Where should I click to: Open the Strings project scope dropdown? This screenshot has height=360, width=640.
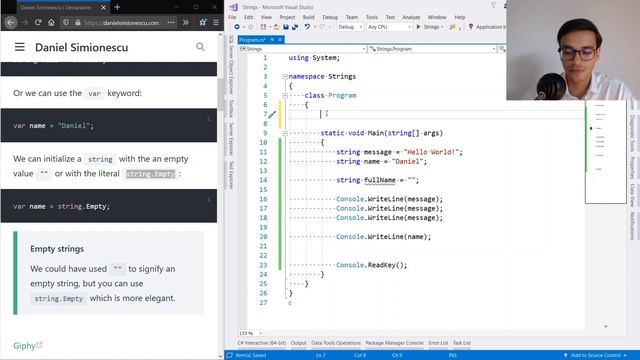pyautogui.click(x=302, y=49)
